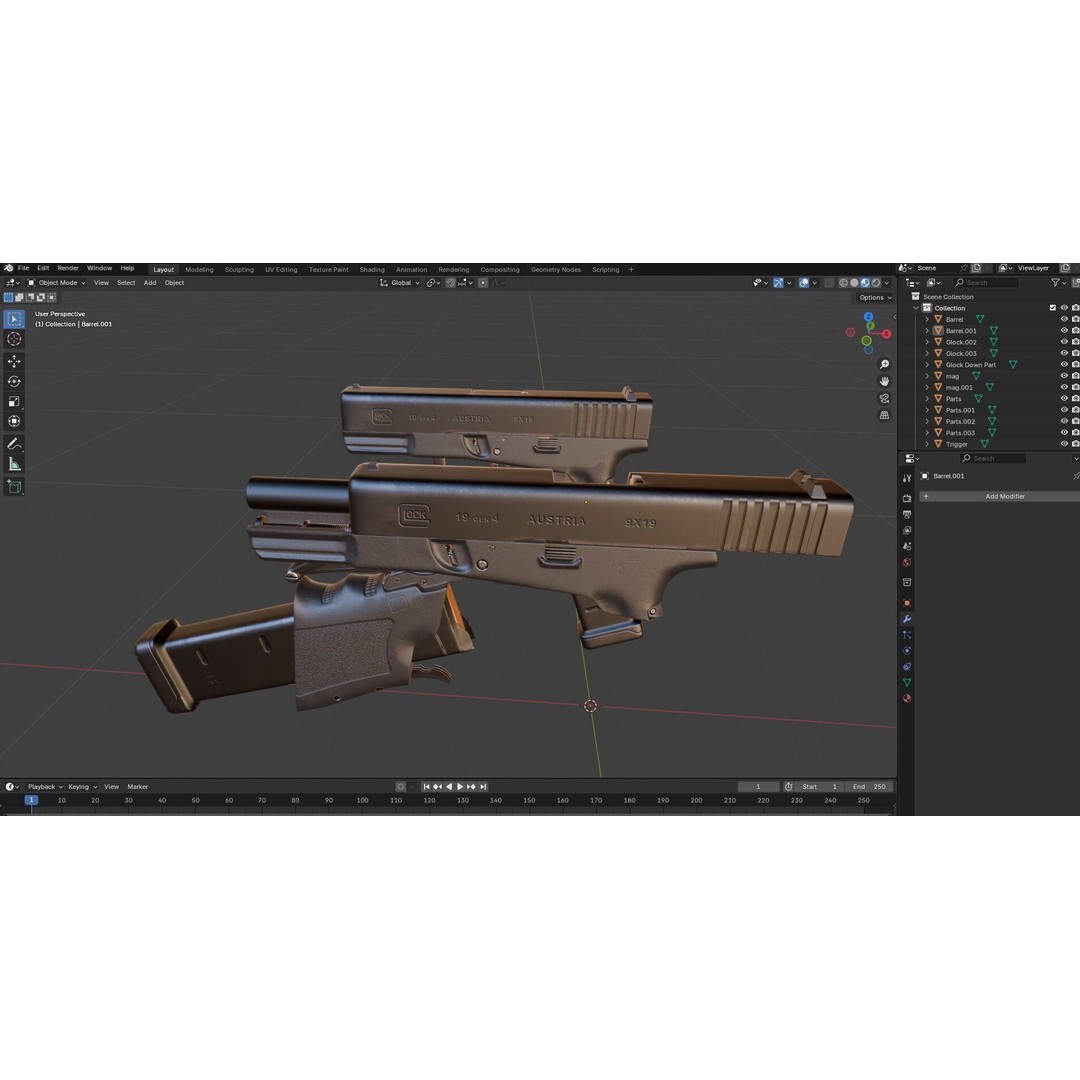This screenshot has width=1080, height=1080.
Task: Hide mag.001 via its eye icon
Action: pyautogui.click(x=1064, y=387)
